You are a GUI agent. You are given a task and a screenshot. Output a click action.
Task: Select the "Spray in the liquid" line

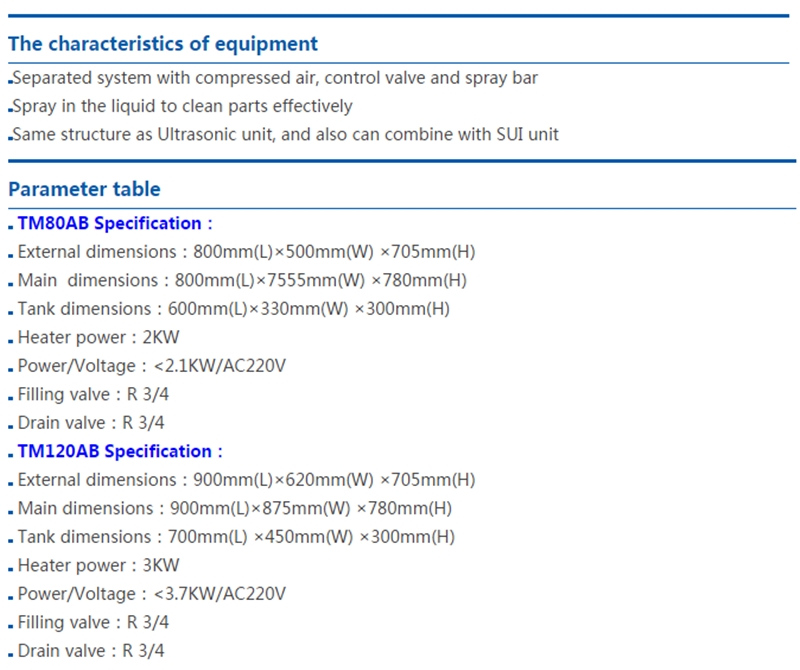(182, 106)
